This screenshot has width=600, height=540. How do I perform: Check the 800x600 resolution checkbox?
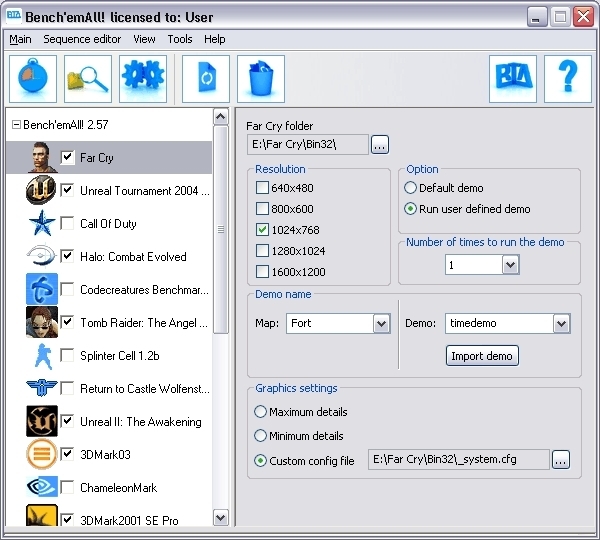point(262,209)
